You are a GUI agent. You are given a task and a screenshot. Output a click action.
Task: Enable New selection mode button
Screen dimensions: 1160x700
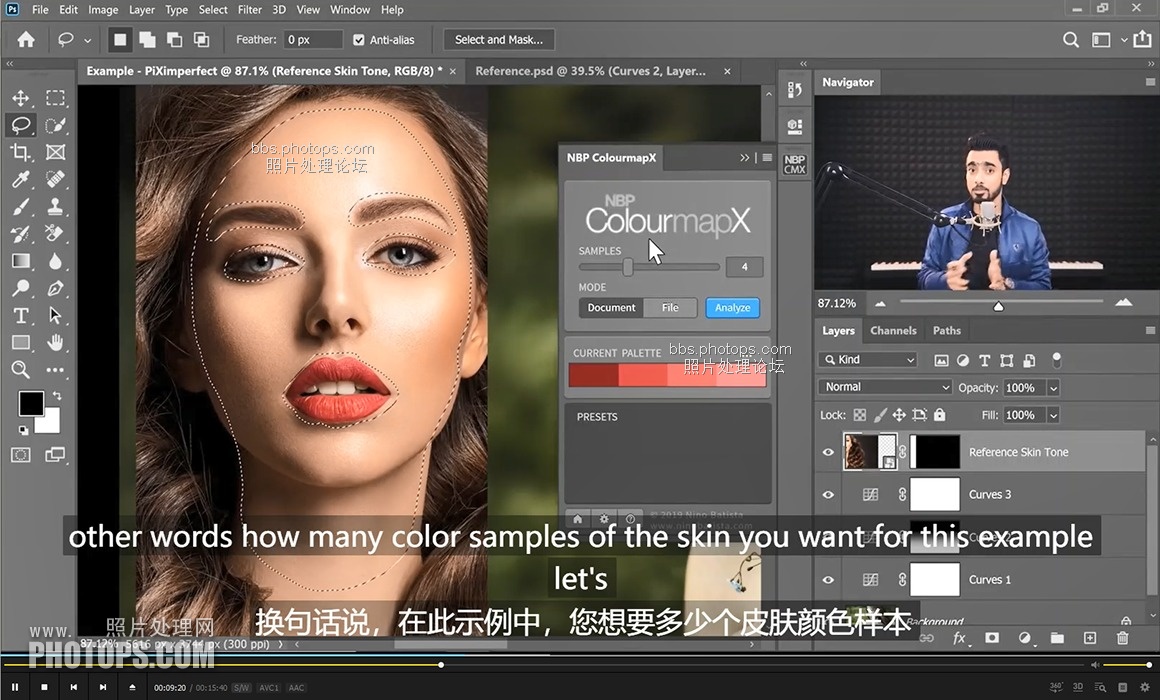[x=120, y=39]
